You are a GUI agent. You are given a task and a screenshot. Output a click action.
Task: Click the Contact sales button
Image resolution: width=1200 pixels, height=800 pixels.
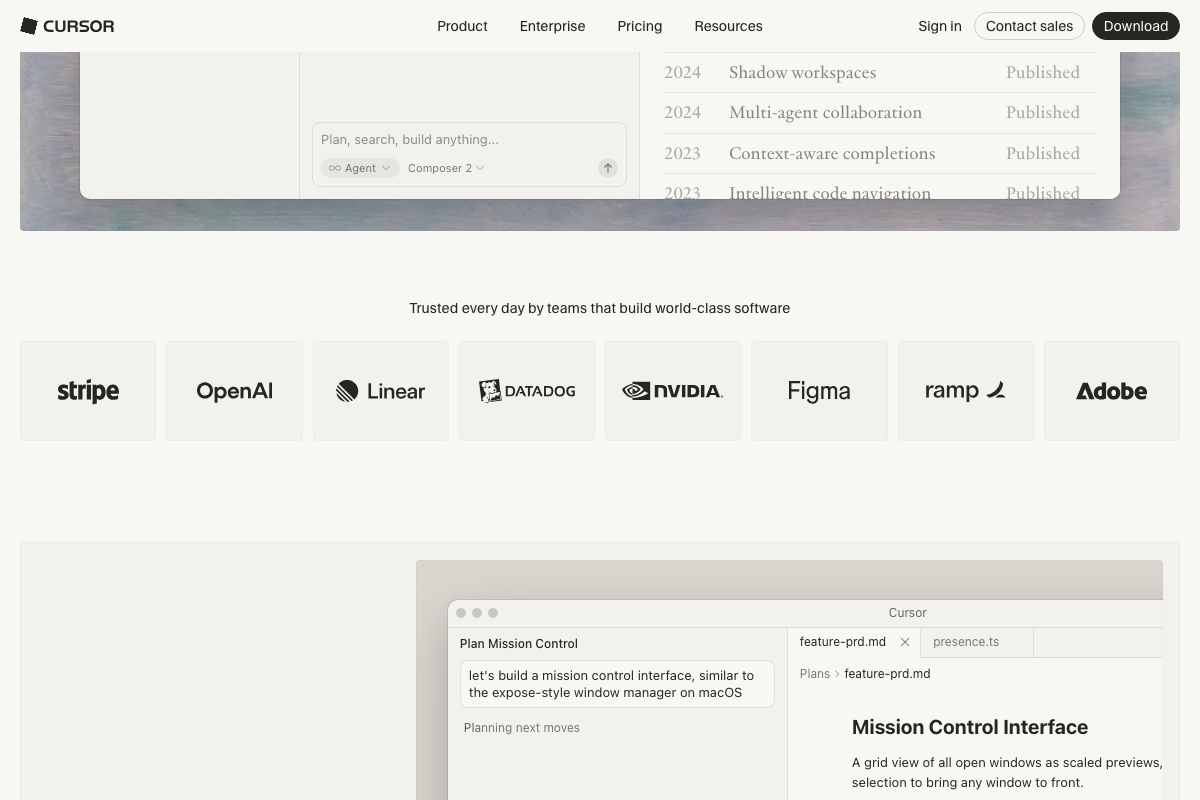1029,26
